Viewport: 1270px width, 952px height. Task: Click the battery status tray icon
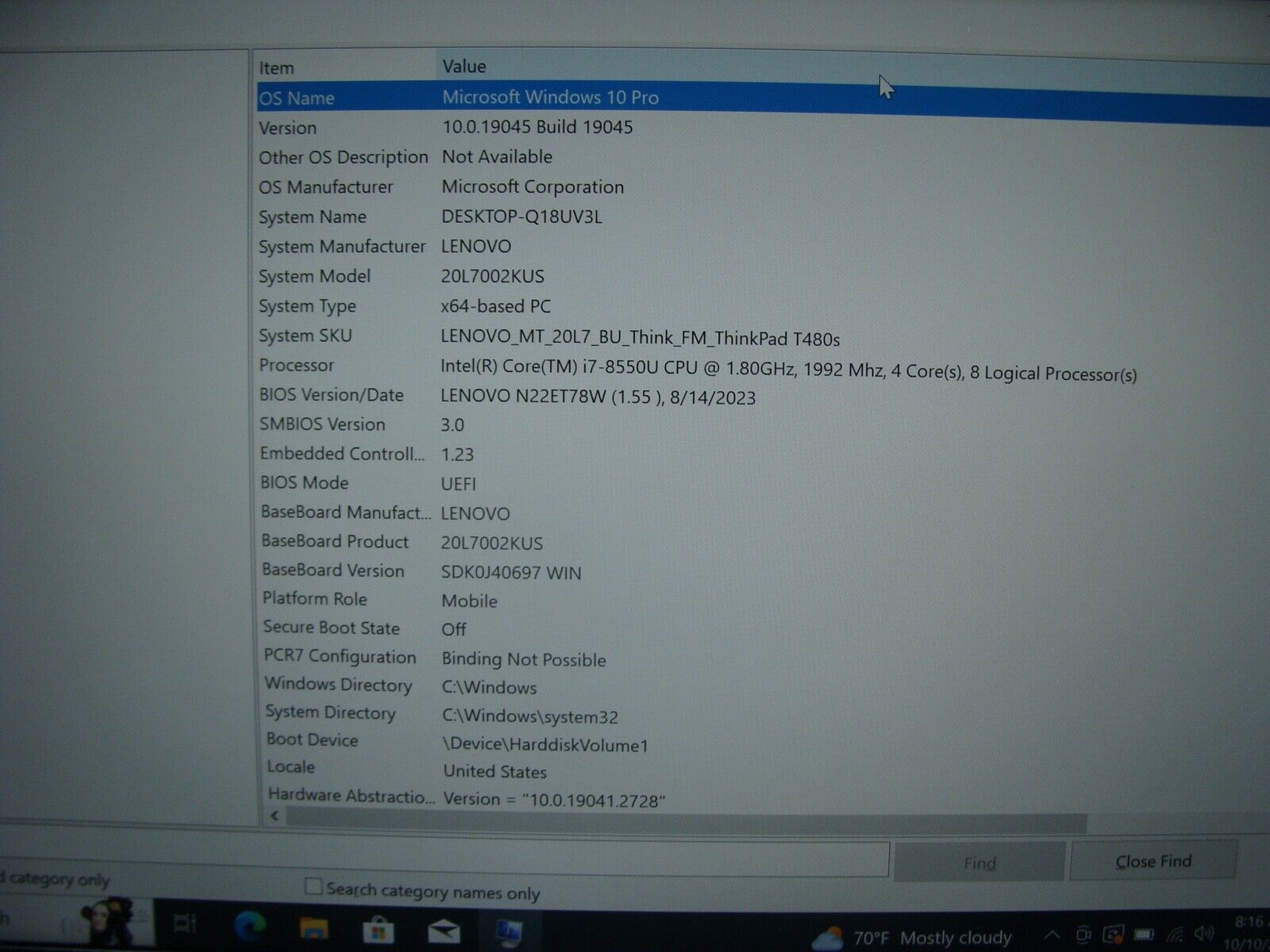tap(1144, 934)
